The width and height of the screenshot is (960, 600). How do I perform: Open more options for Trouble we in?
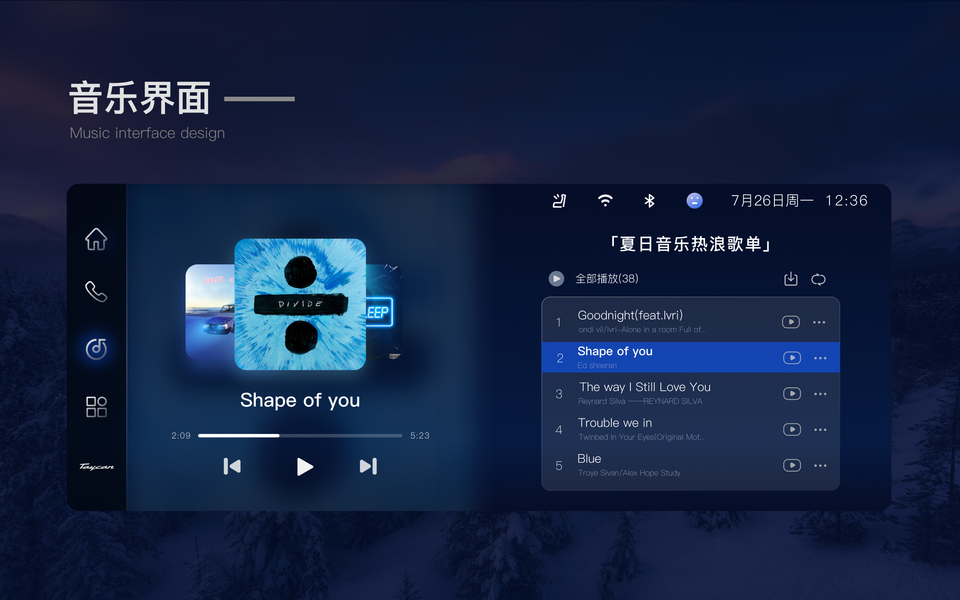pyautogui.click(x=820, y=430)
